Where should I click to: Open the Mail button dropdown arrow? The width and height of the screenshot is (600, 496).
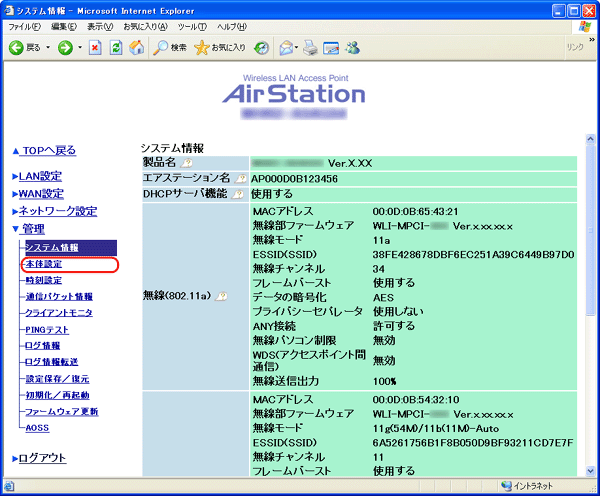(x=296, y=47)
